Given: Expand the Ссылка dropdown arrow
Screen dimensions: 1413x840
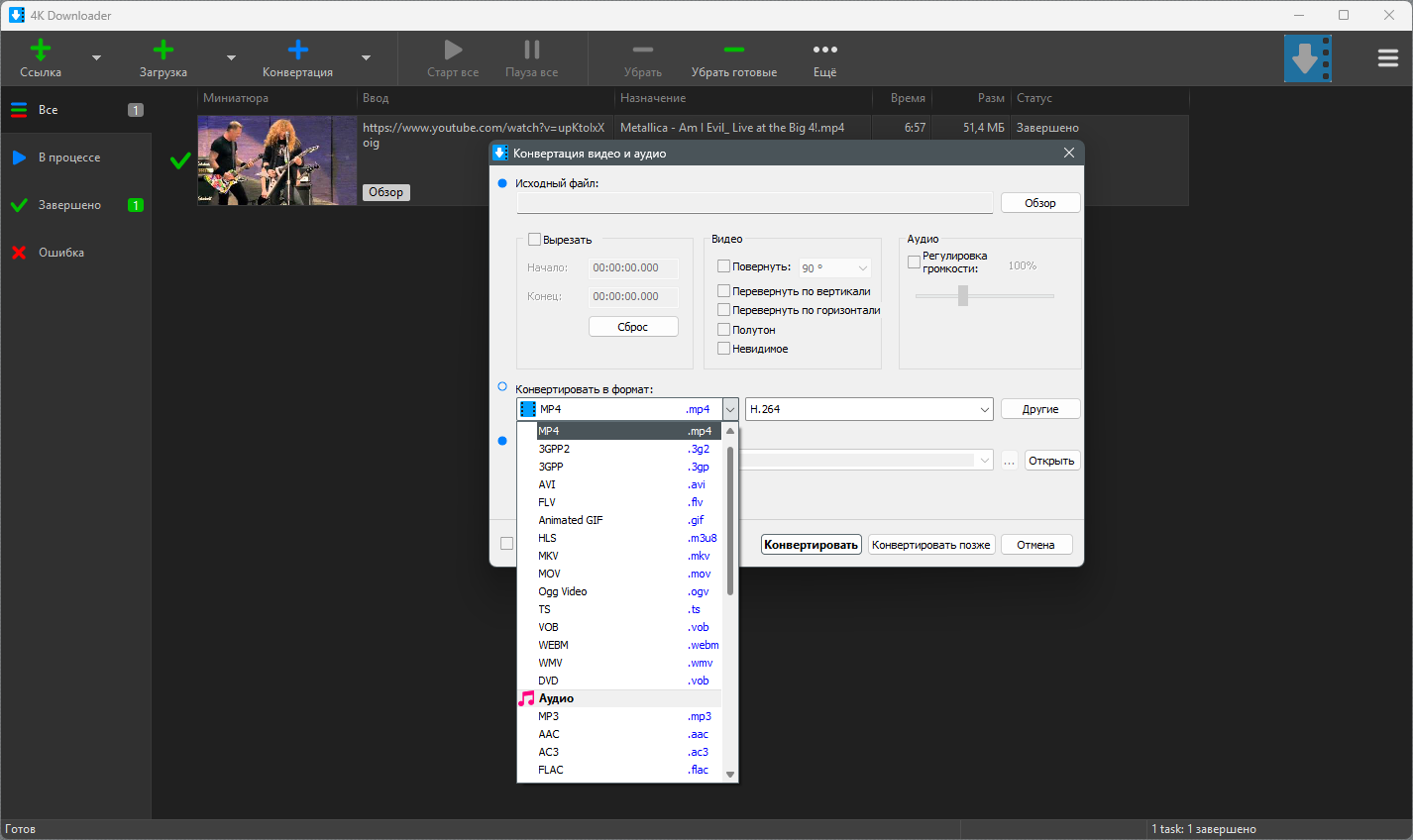Looking at the screenshot, I should 96,57.
